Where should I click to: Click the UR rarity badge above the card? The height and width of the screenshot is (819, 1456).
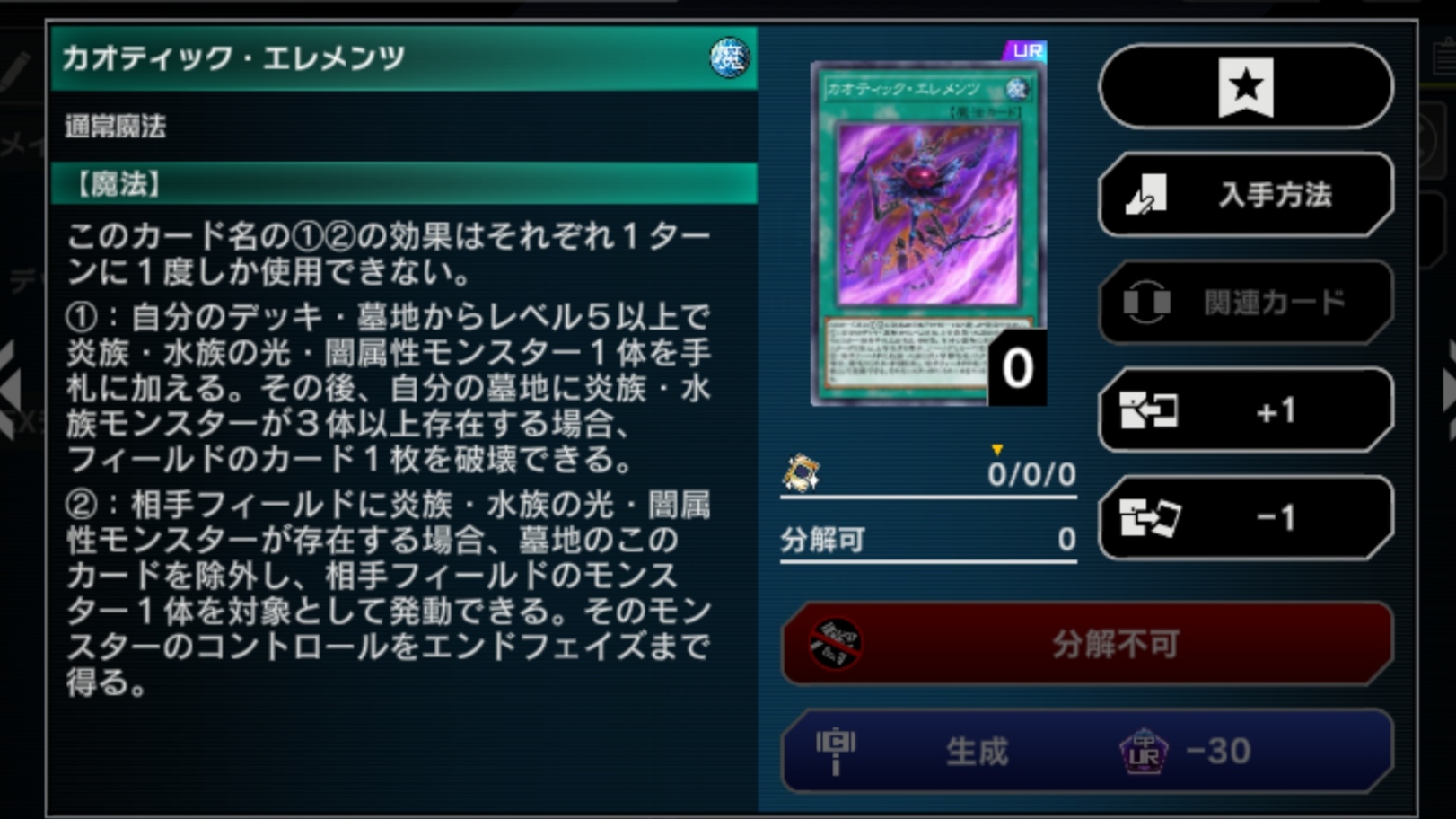coord(1025,51)
